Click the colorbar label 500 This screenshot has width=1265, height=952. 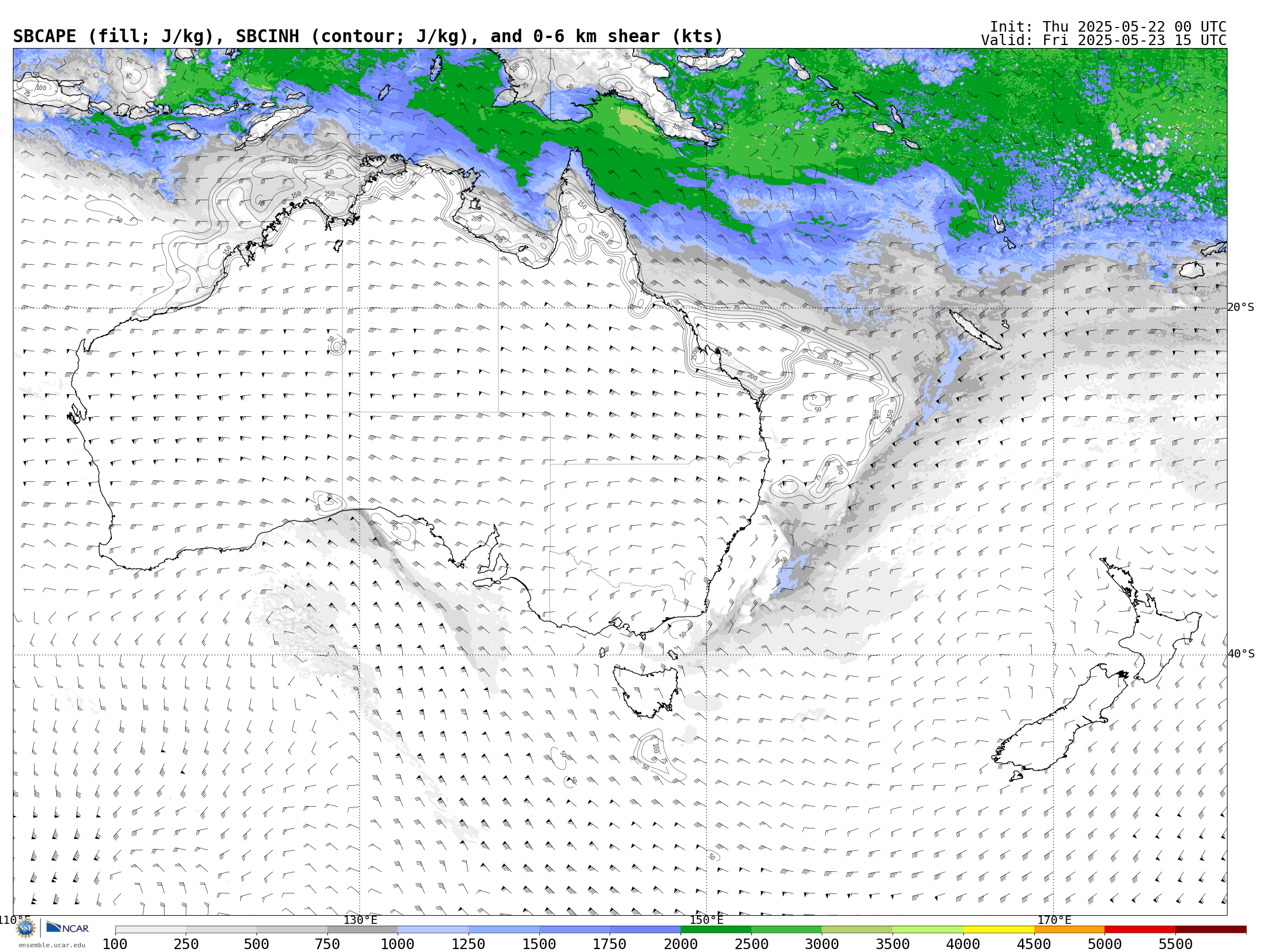point(257,944)
